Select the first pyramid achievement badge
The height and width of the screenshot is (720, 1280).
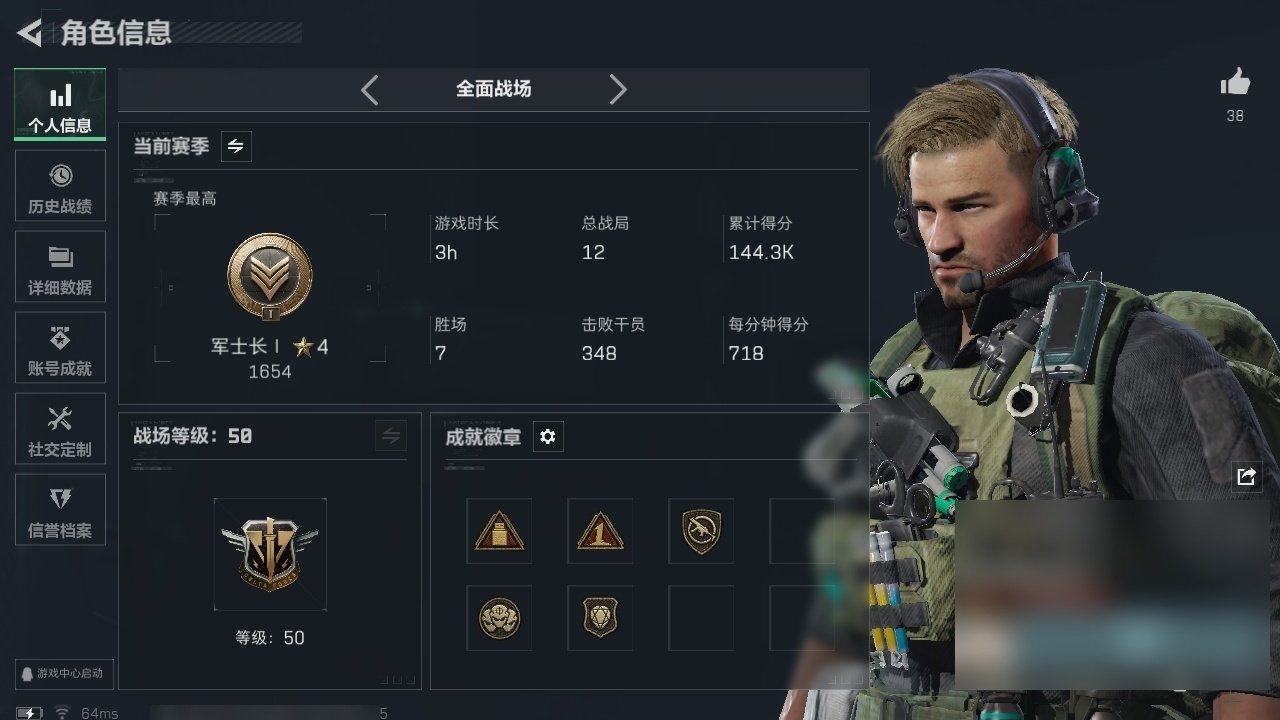click(x=499, y=531)
